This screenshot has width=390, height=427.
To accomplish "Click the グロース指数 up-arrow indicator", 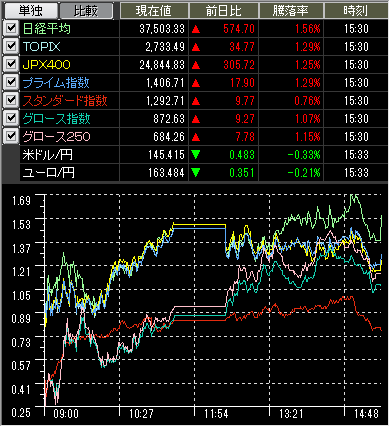I will (196, 119).
